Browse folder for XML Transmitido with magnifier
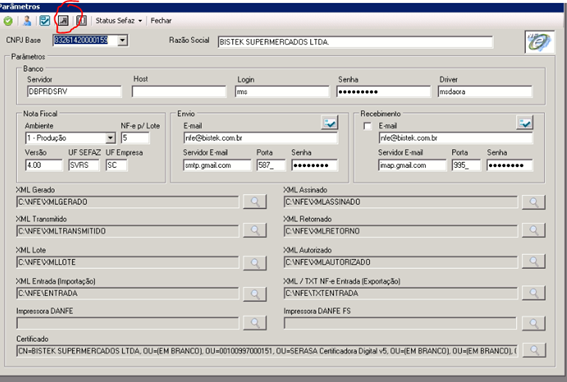 pyautogui.click(x=255, y=230)
